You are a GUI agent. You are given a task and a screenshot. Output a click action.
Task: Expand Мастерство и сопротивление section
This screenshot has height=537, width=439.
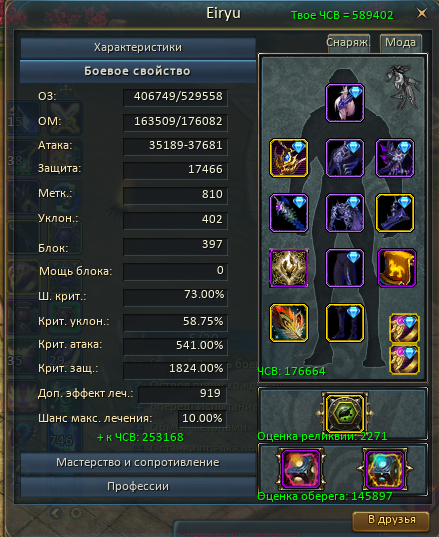pos(138,462)
